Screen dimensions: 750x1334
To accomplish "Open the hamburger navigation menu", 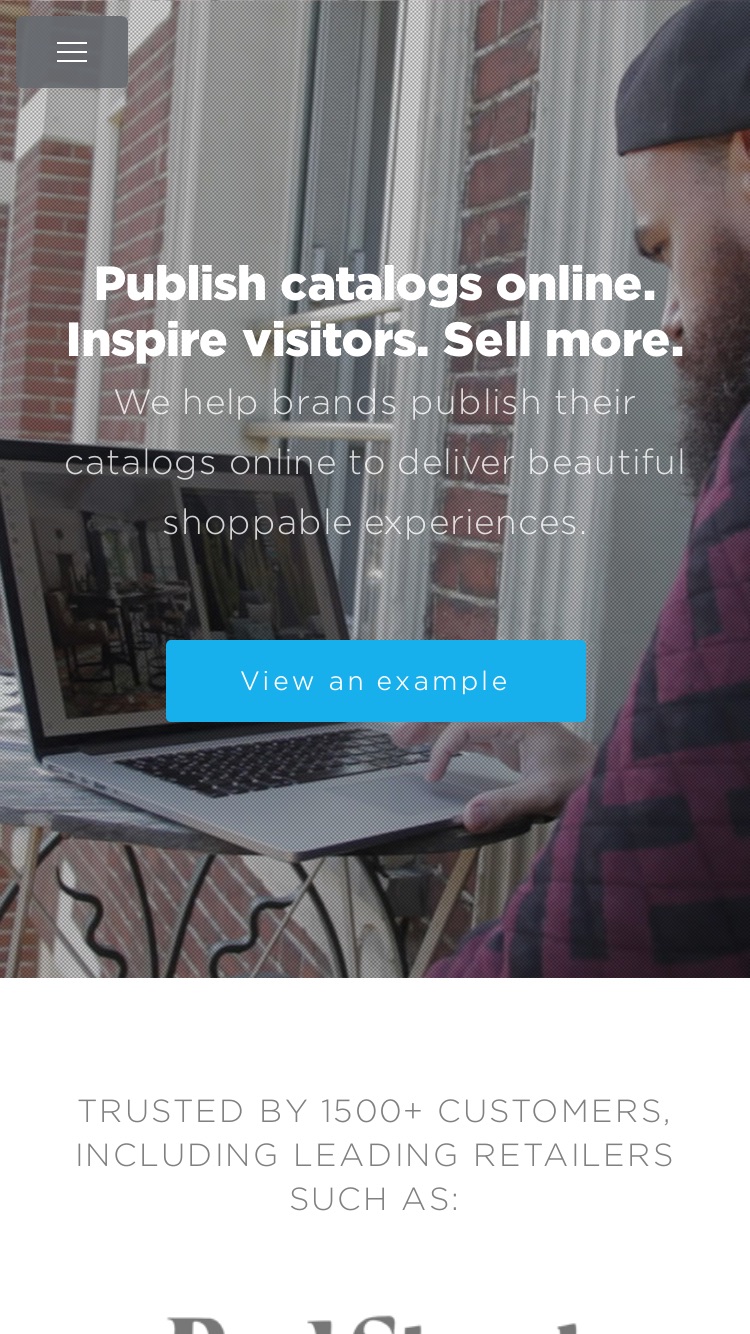I will (72, 52).
